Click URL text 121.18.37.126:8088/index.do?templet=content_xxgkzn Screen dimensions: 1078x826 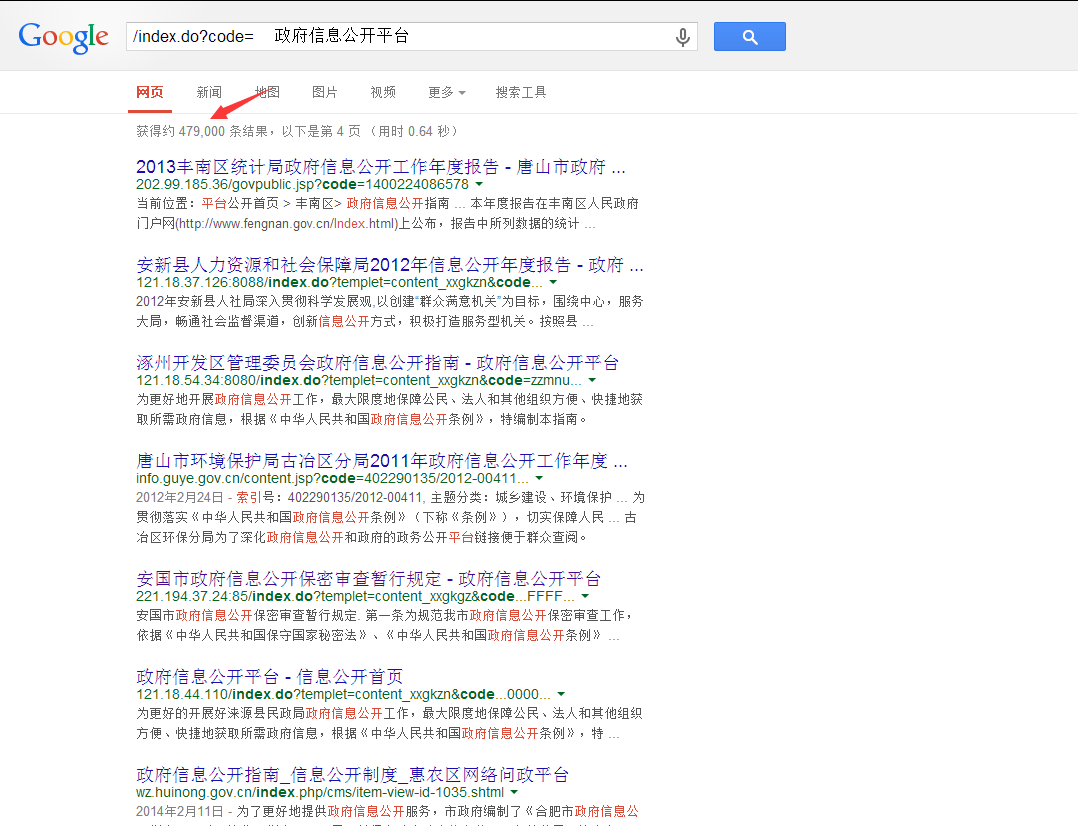click(x=339, y=283)
